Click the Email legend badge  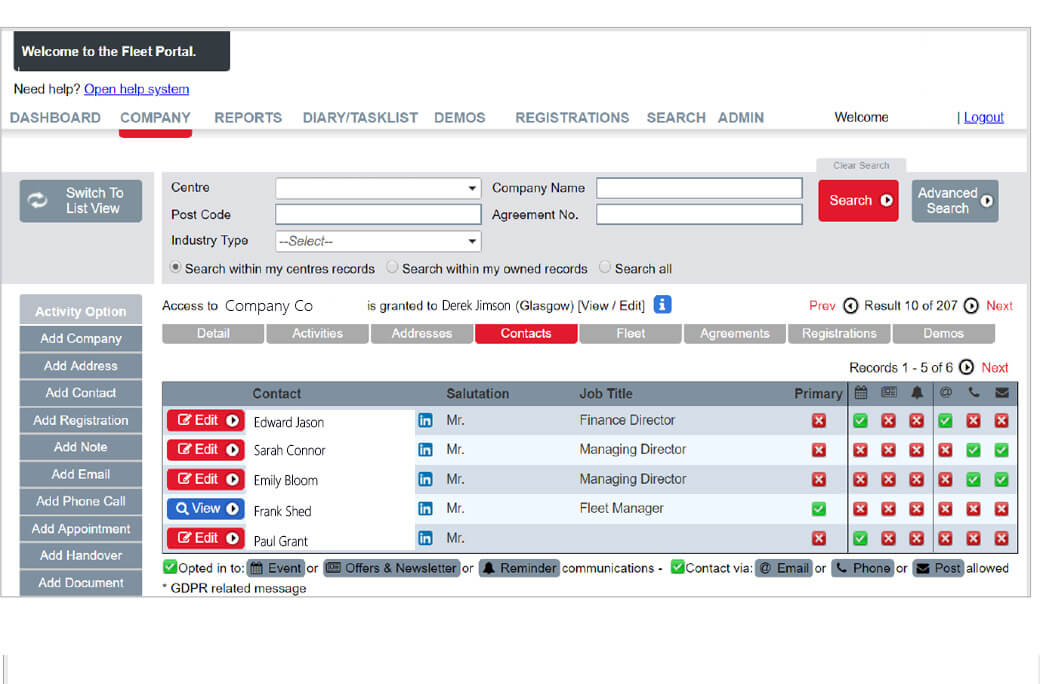click(784, 569)
